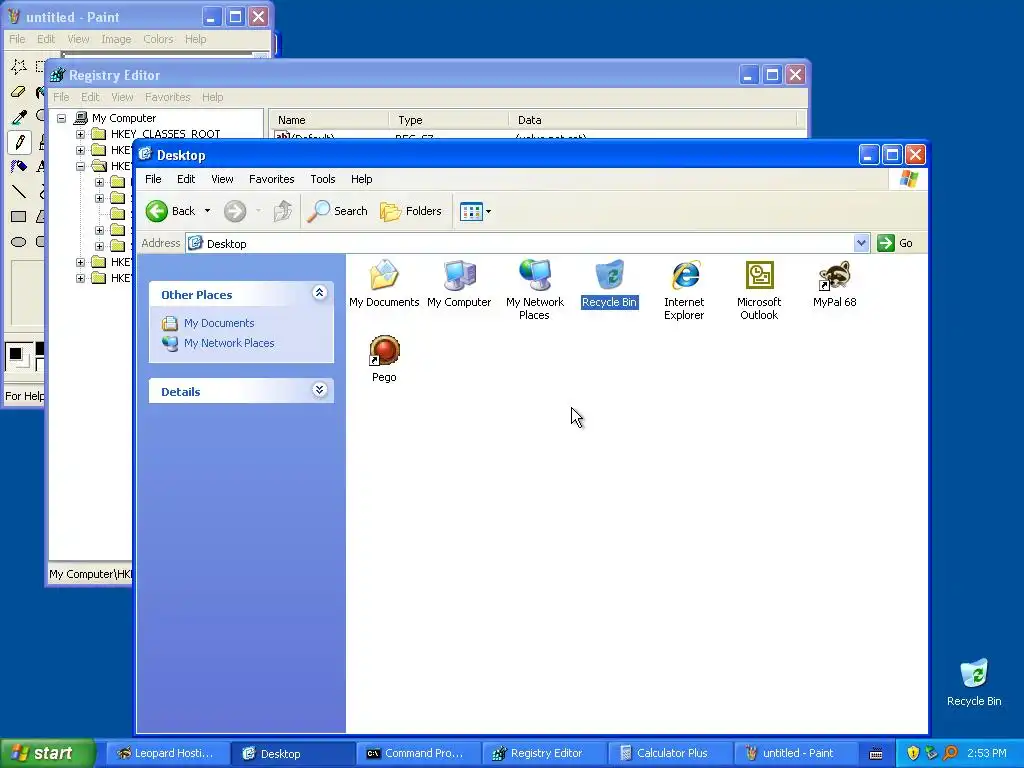Select the My Network Places icon in file pane
Viewport: 1024px width, 768px height.
(x=534, y=289)
